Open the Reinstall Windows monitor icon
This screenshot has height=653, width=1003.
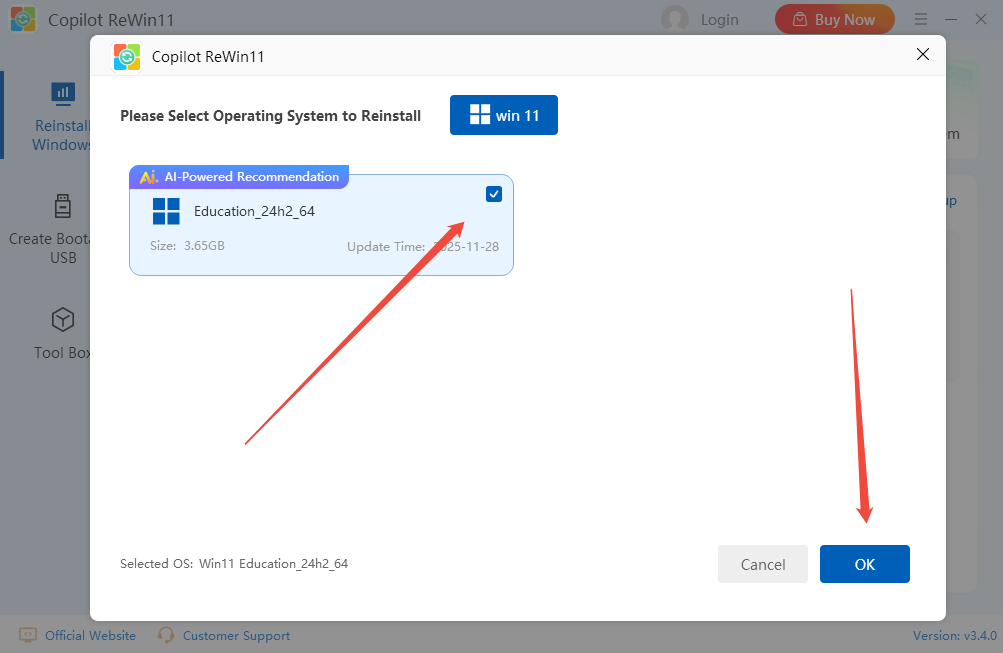pos(63,94)
